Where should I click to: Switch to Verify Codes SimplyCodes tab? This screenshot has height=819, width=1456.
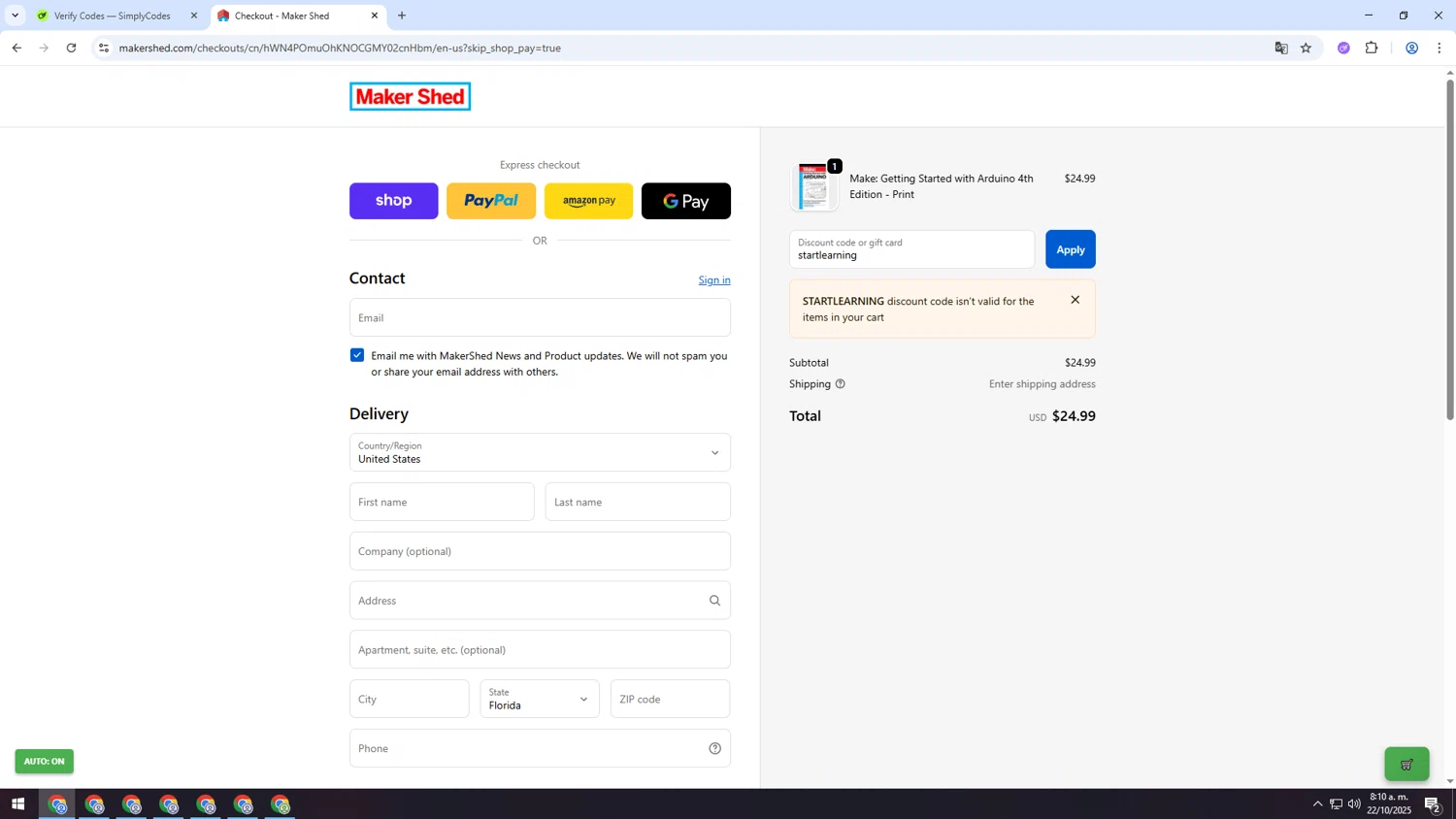112,16
